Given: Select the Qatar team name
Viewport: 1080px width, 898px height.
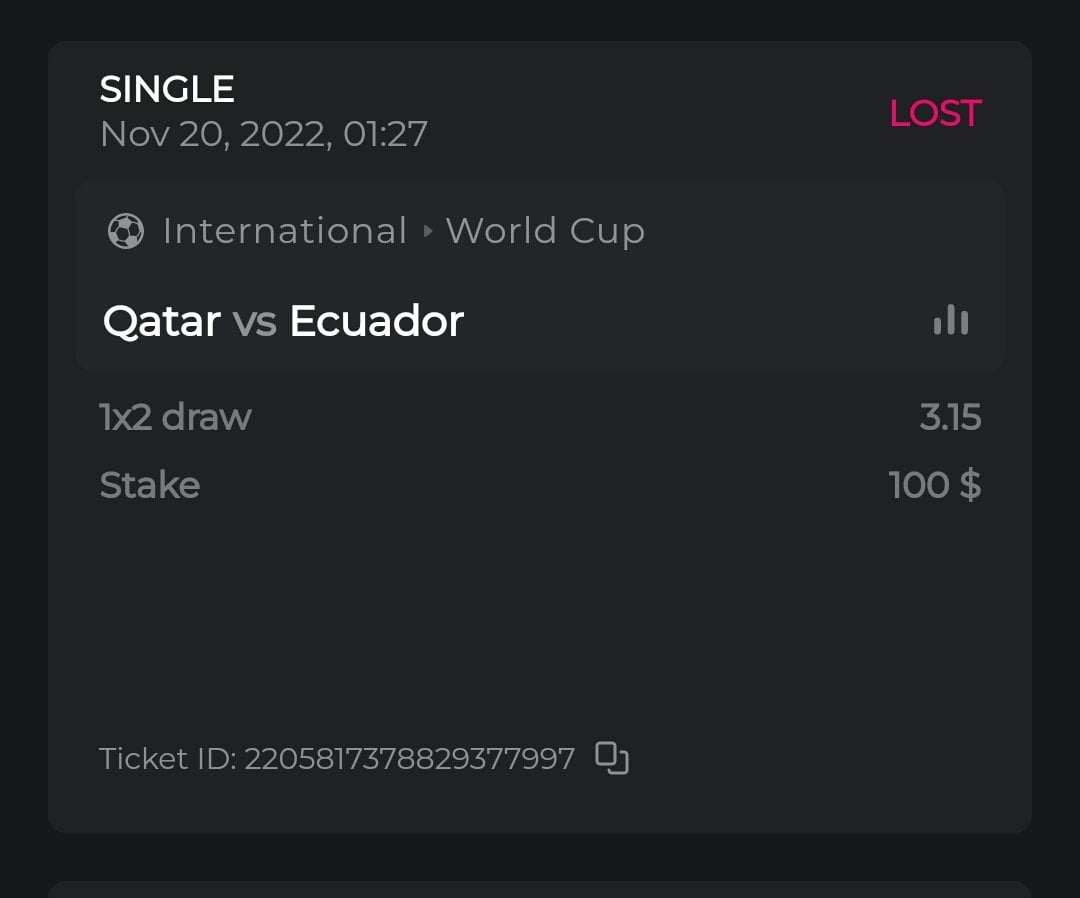Looking at the screenshot, I should pyautogui.click(x=162, y=322).
